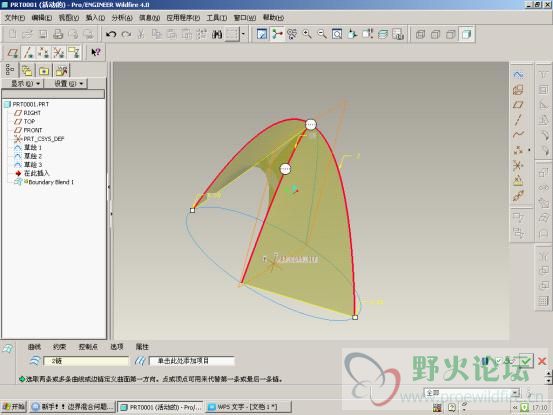Image resolution: width=553 pixels, height=415 pixels.
Task: Click the Zoom Out magnifier icon
Action: coord(322,34)
